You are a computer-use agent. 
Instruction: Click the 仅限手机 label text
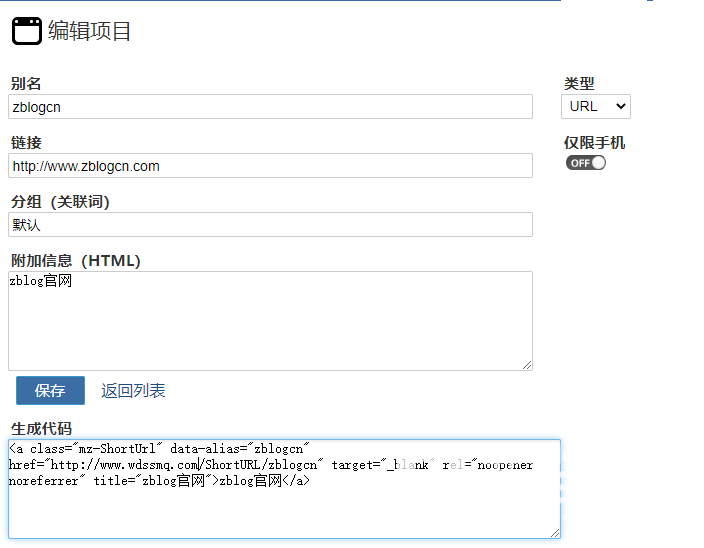[x=594, y=143]
